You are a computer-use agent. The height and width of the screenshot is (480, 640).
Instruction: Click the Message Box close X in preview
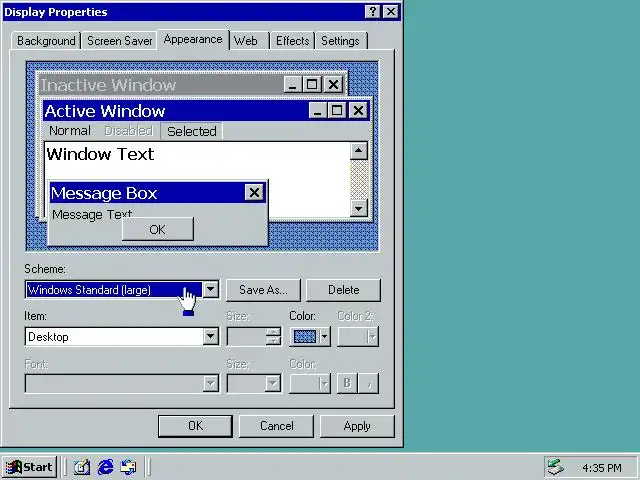coord(254,192)
